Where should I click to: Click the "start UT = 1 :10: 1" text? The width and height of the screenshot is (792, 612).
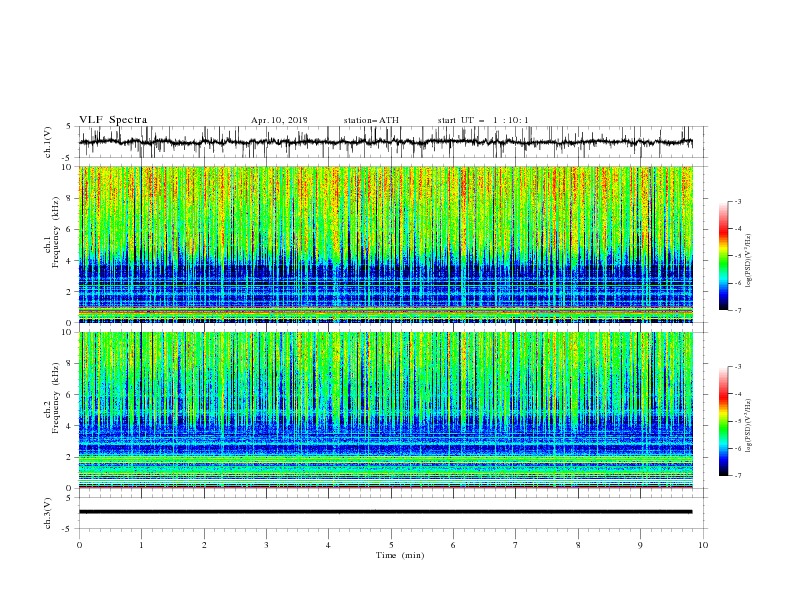click(483, 120)
